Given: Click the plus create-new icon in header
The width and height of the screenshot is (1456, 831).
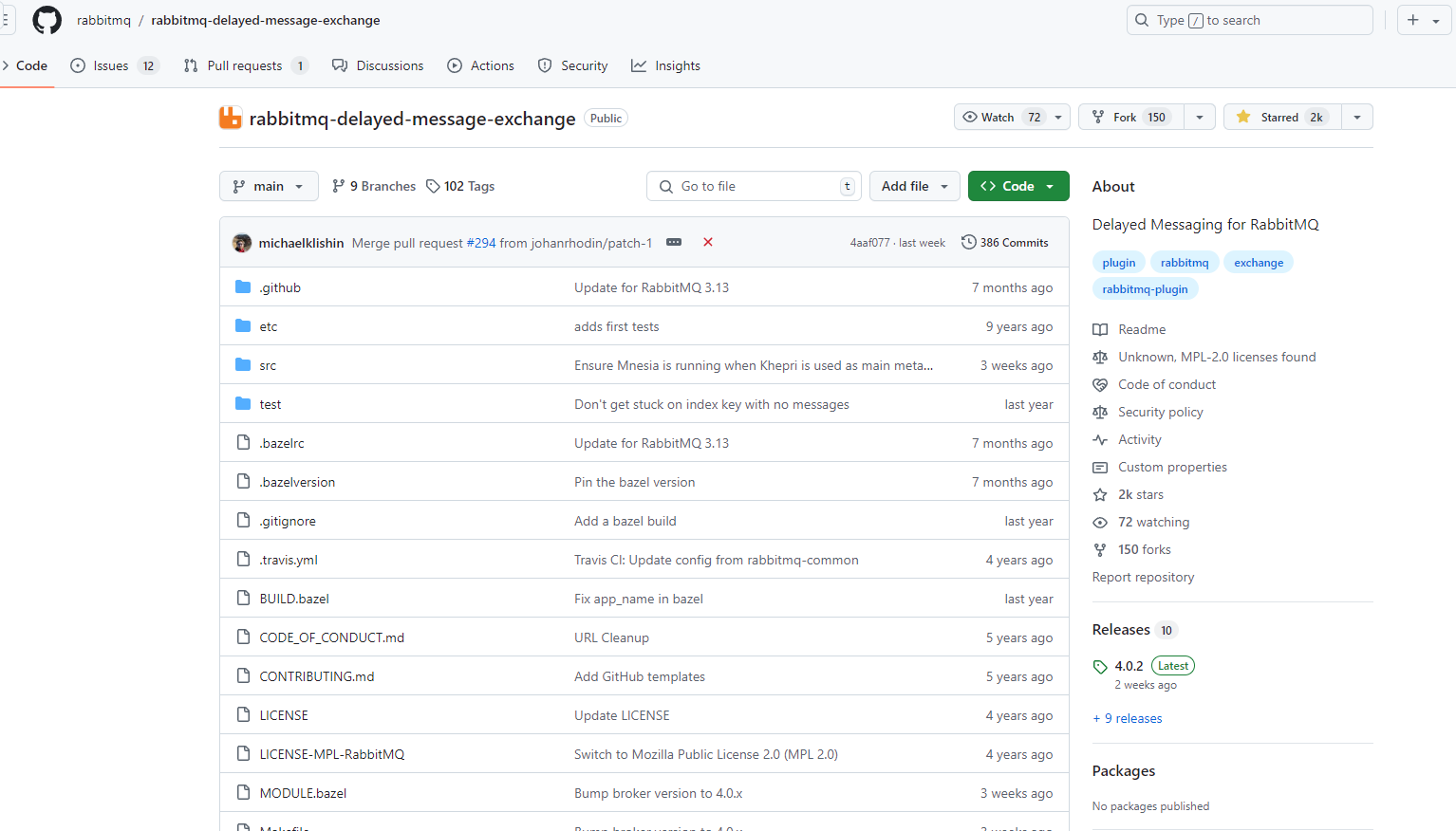Looking at the screenshot, I should tap(1413, 20).
